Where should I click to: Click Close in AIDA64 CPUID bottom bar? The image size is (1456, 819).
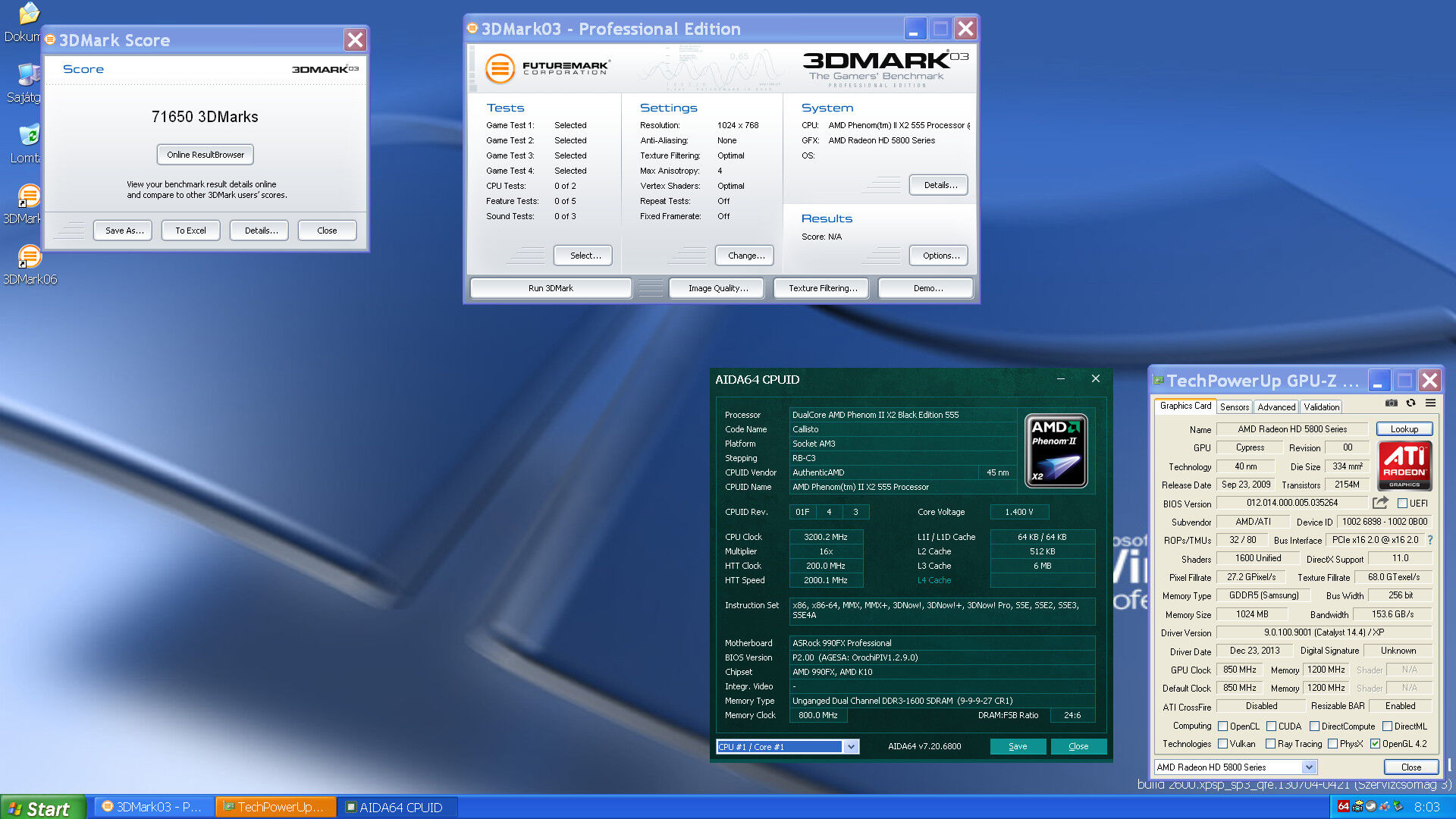1078,746
